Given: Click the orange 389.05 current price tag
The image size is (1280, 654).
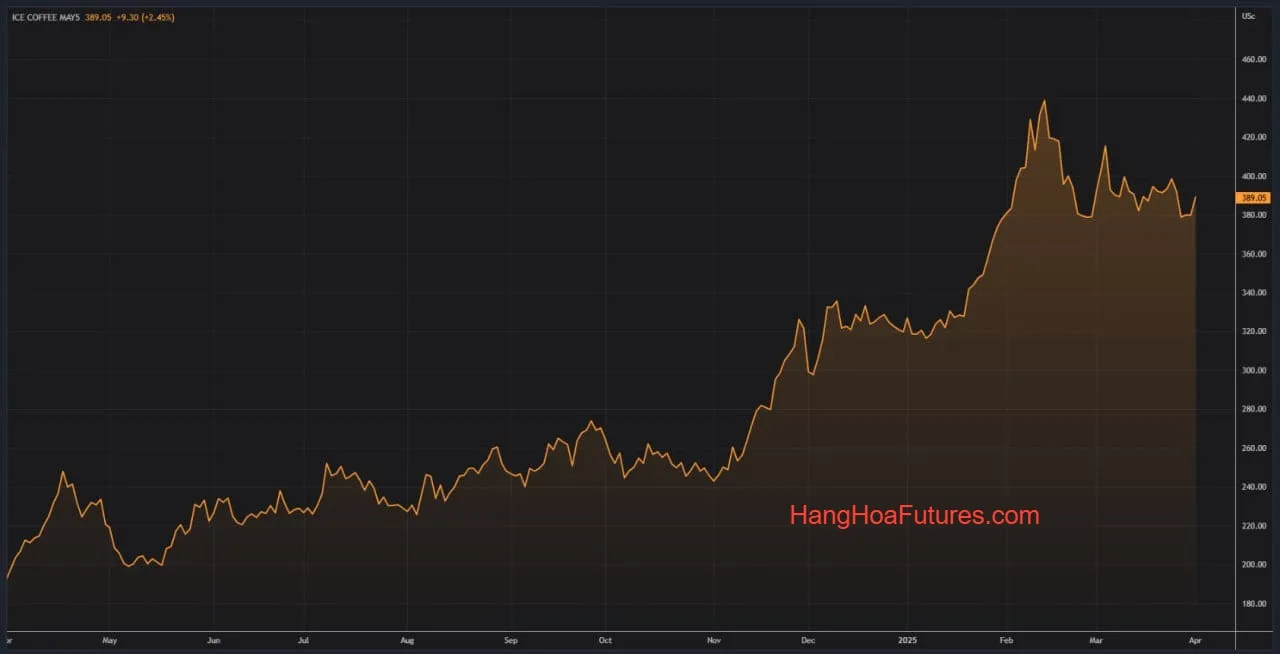Looking at the screenshot, I should (x=1254, y=198).
